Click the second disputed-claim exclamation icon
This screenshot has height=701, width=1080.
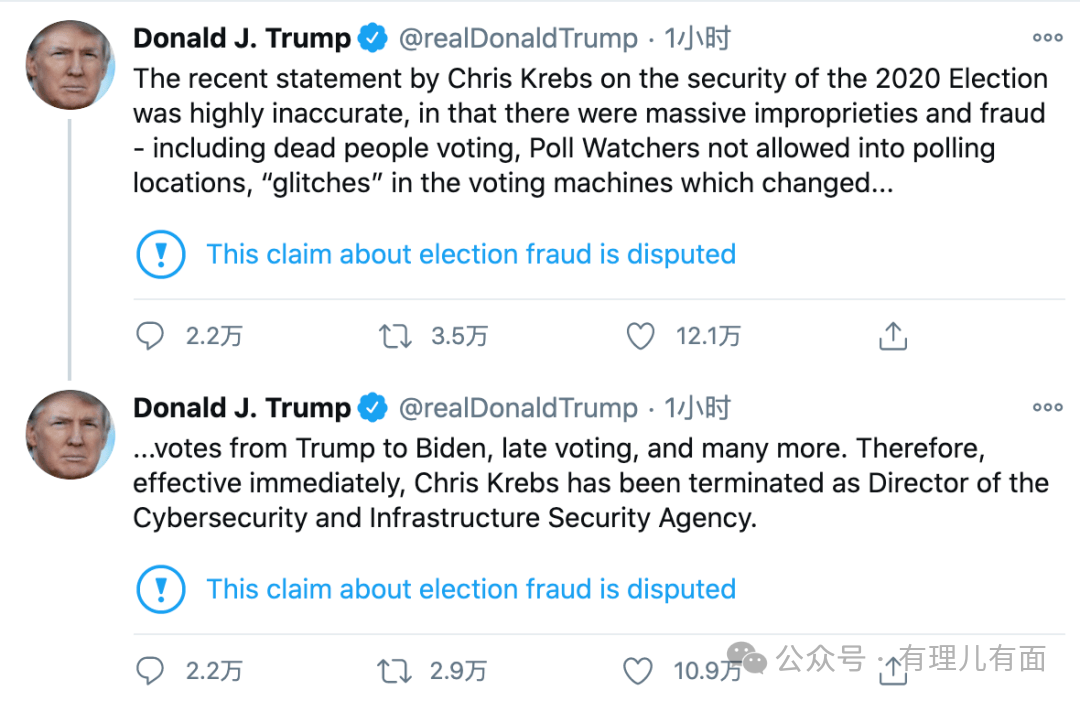point(160,589)
